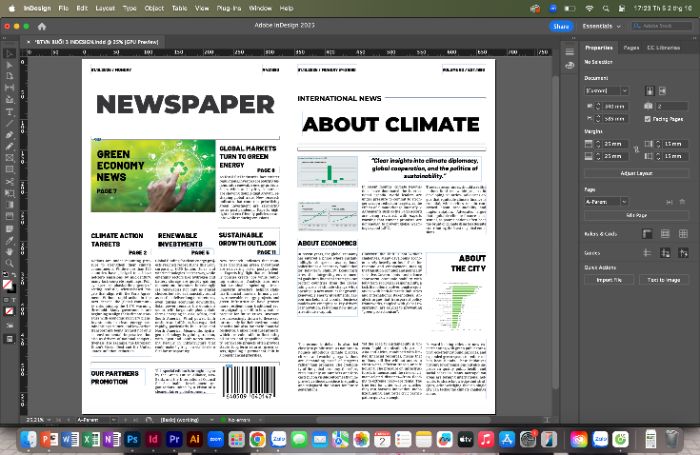
Task: Toggle document grid in Rulers & Grids
Action: [683, 234]
